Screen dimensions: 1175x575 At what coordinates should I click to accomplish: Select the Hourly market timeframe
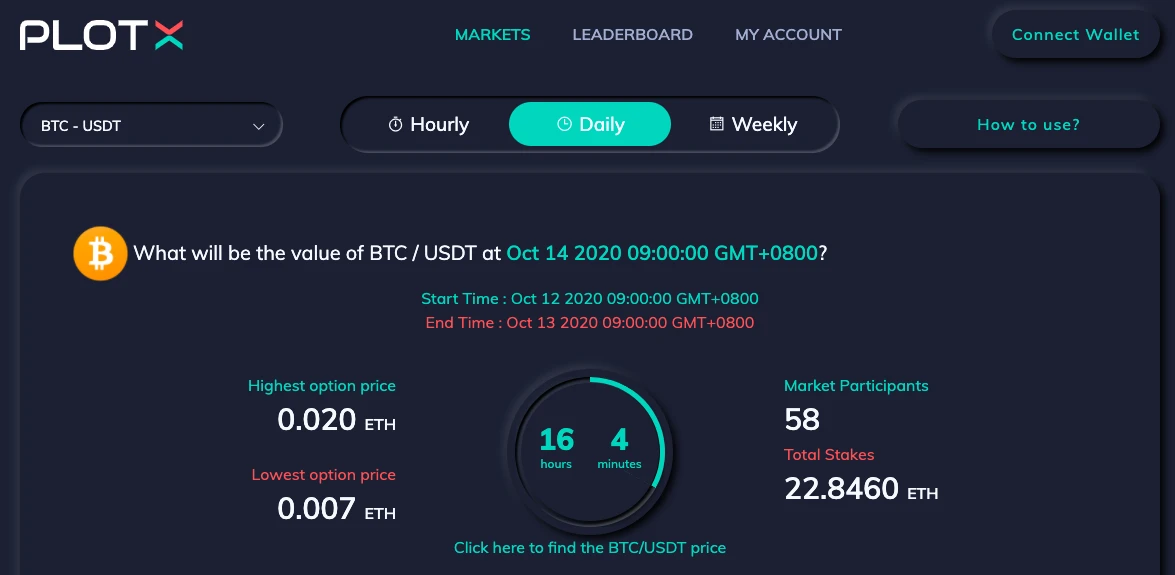coord(428,125)
